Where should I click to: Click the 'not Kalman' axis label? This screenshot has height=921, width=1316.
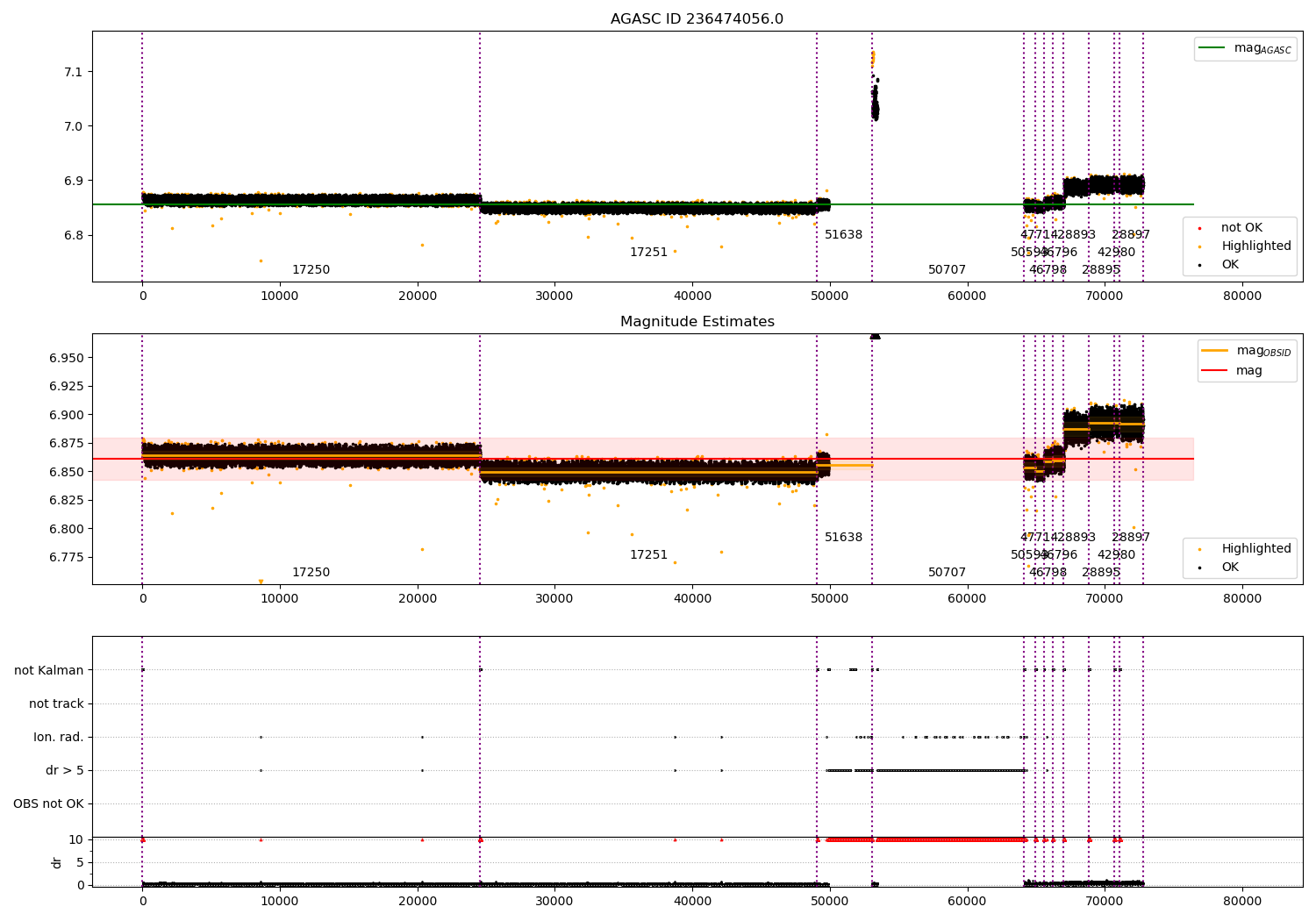click(49, 670)
